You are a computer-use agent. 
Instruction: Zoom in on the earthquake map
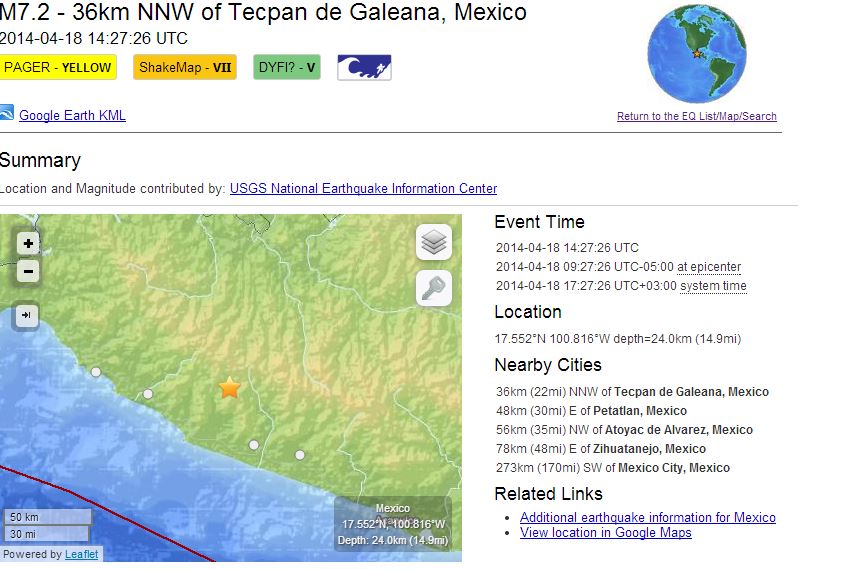tap(28, 243)
